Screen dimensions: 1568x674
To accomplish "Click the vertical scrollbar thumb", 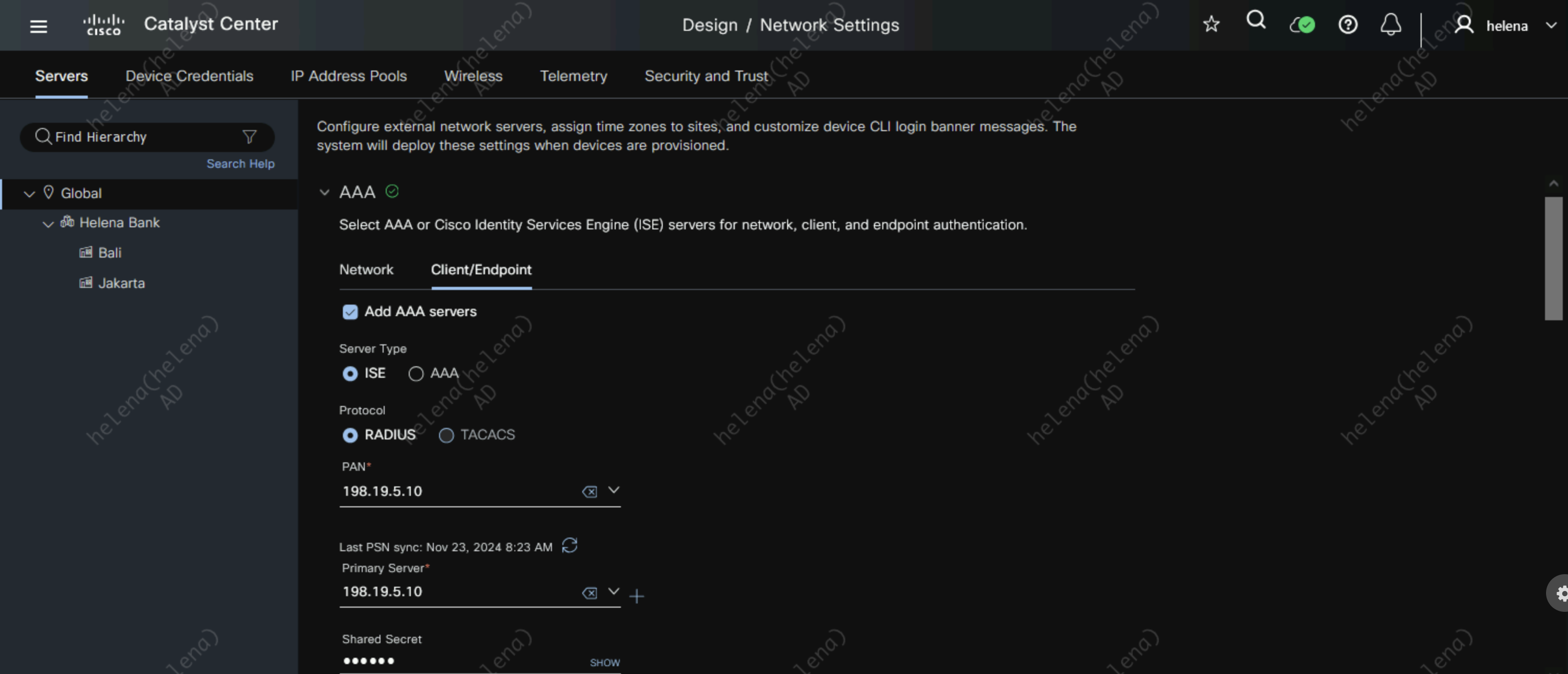I will tap(1553, 258).
